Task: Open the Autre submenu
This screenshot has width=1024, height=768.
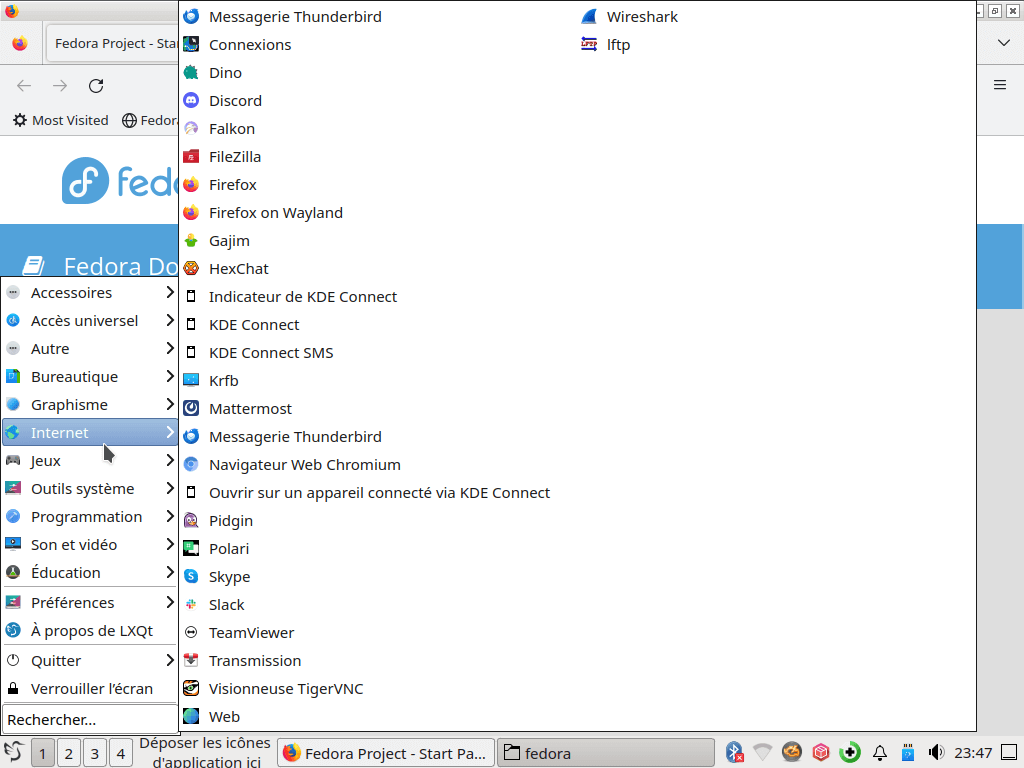Action: (x=90, y=349)
